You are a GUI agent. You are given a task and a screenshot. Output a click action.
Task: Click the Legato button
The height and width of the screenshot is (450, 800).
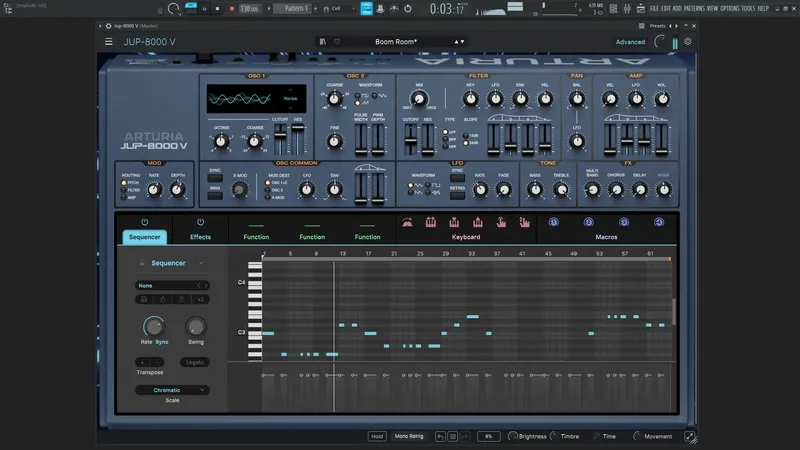click(195, 362)
